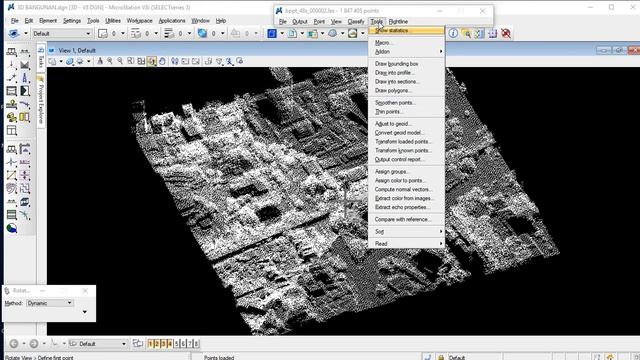Open Rotate Method Dynamic dropdown
The height and width of the screenshot is (360, 640).
pos(50,303)
